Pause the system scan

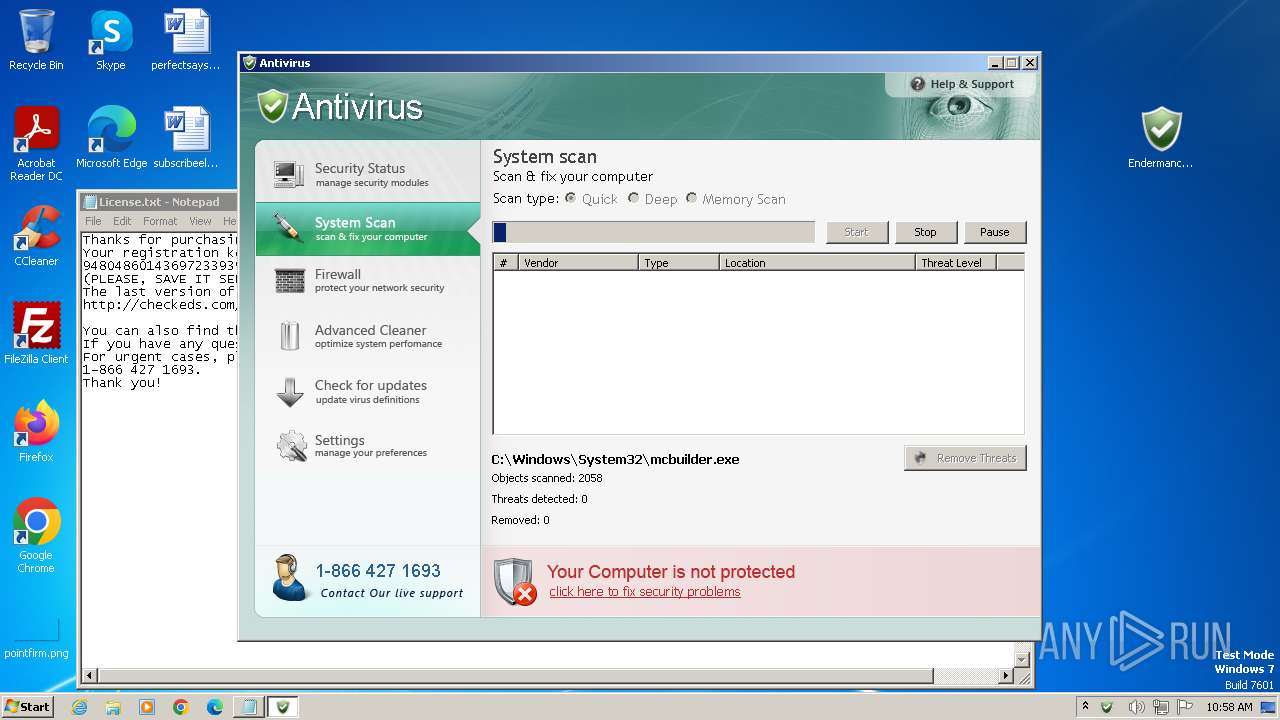tap(995, 232)
